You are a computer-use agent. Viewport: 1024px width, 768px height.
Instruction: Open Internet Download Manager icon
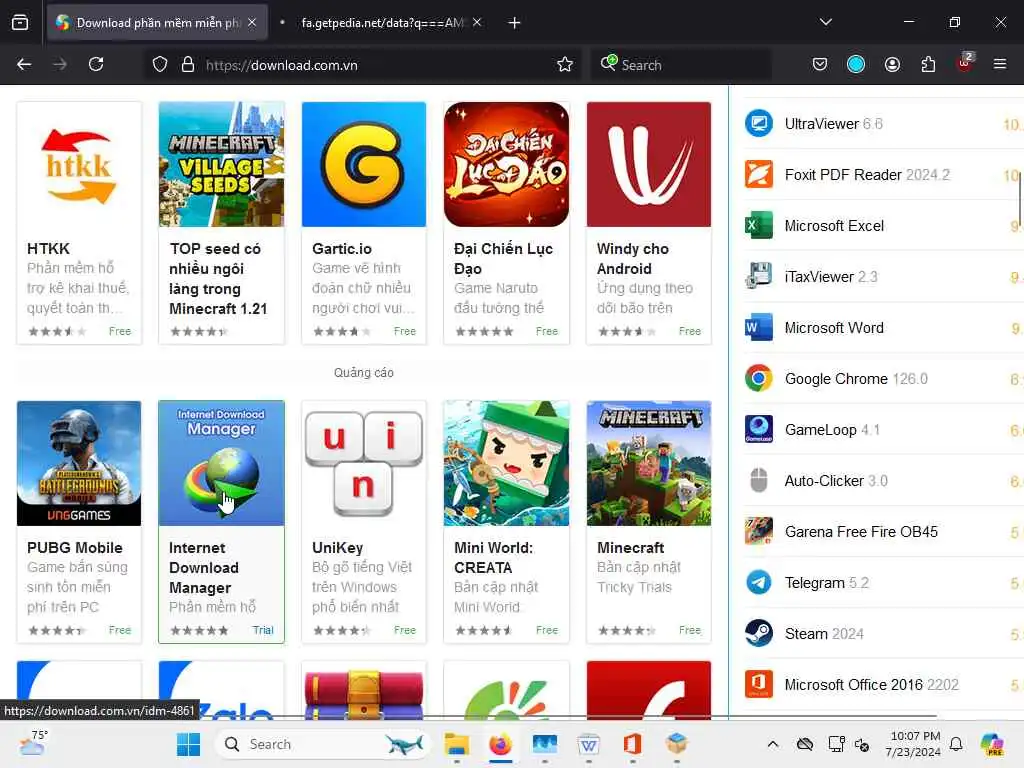tap(221, 463)
